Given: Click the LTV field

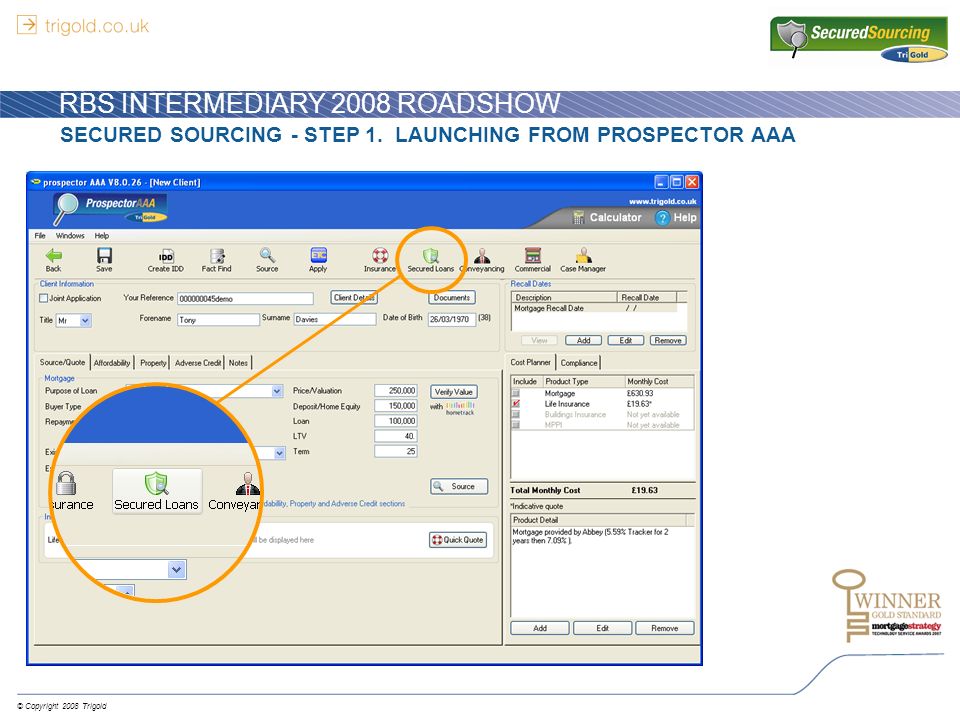Looking at the screenshot, I should [396, 437].
